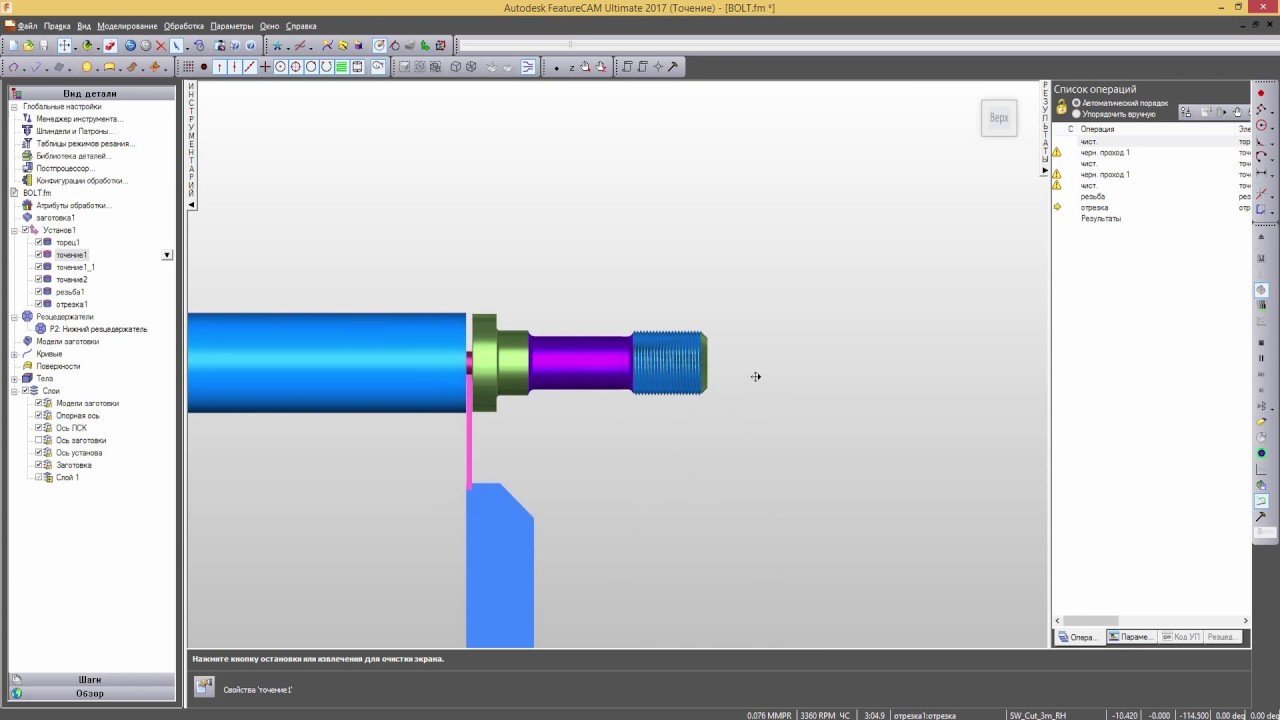This screenshot has width=1280, height=720.
Task: Select the grid snap icon
Action: click(x=187, y=67)
